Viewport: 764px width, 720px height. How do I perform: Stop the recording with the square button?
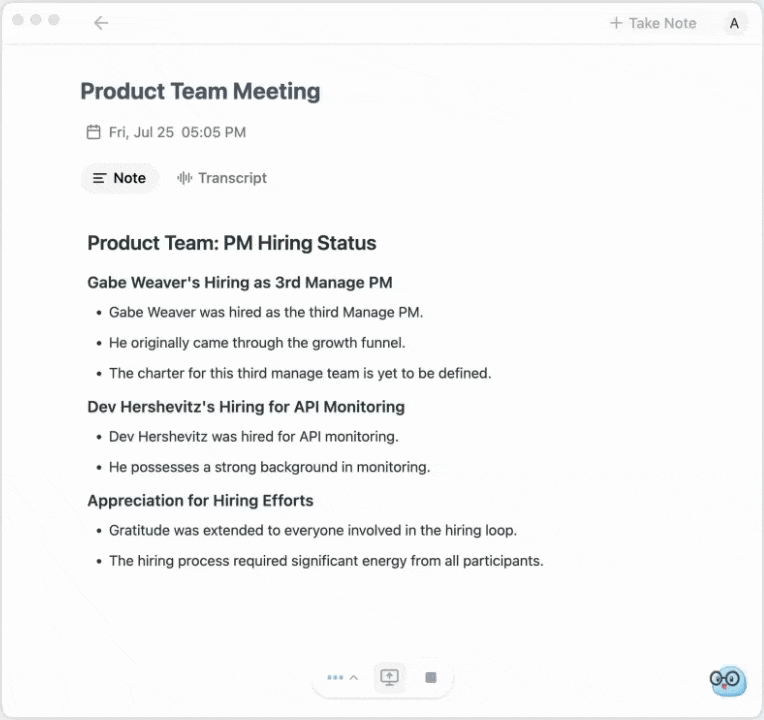click(x=431, y=677)
